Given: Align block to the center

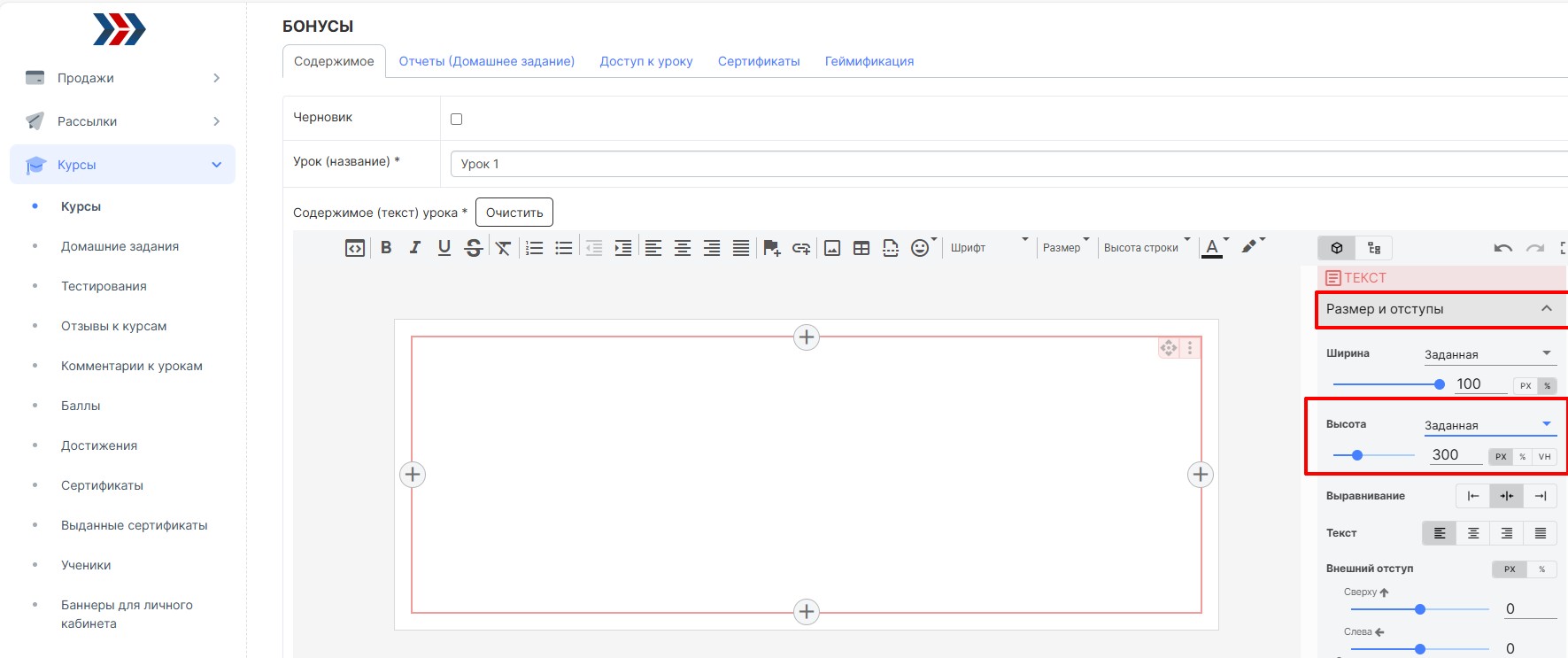Looking at the screenshot, I should [1507, 496].
